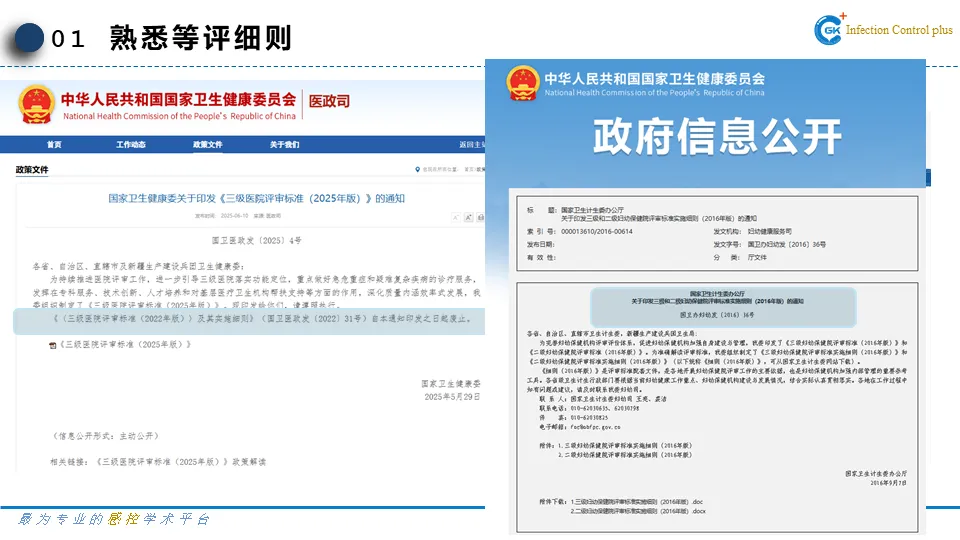This screenshot has height=540, width=960.
Task: Click the decrease font size icon
Action: click(456, 217)
